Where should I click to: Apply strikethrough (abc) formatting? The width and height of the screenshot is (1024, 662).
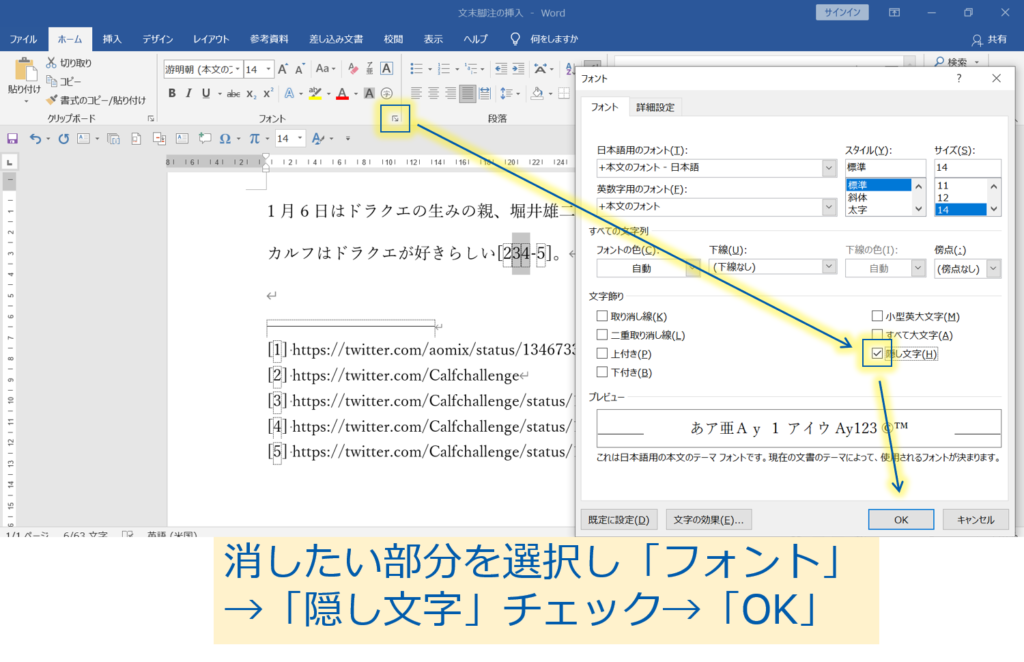(x=233, y=94)
